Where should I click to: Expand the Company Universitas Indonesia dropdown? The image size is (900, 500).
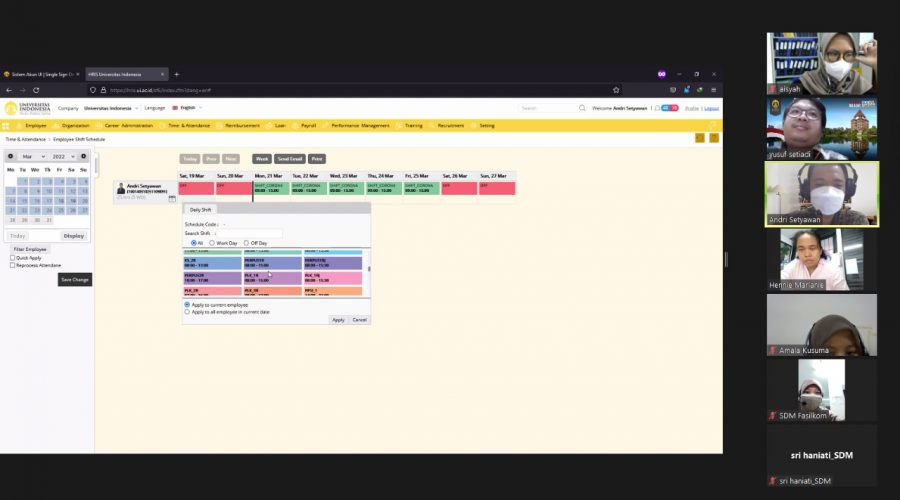click(111, 108)
